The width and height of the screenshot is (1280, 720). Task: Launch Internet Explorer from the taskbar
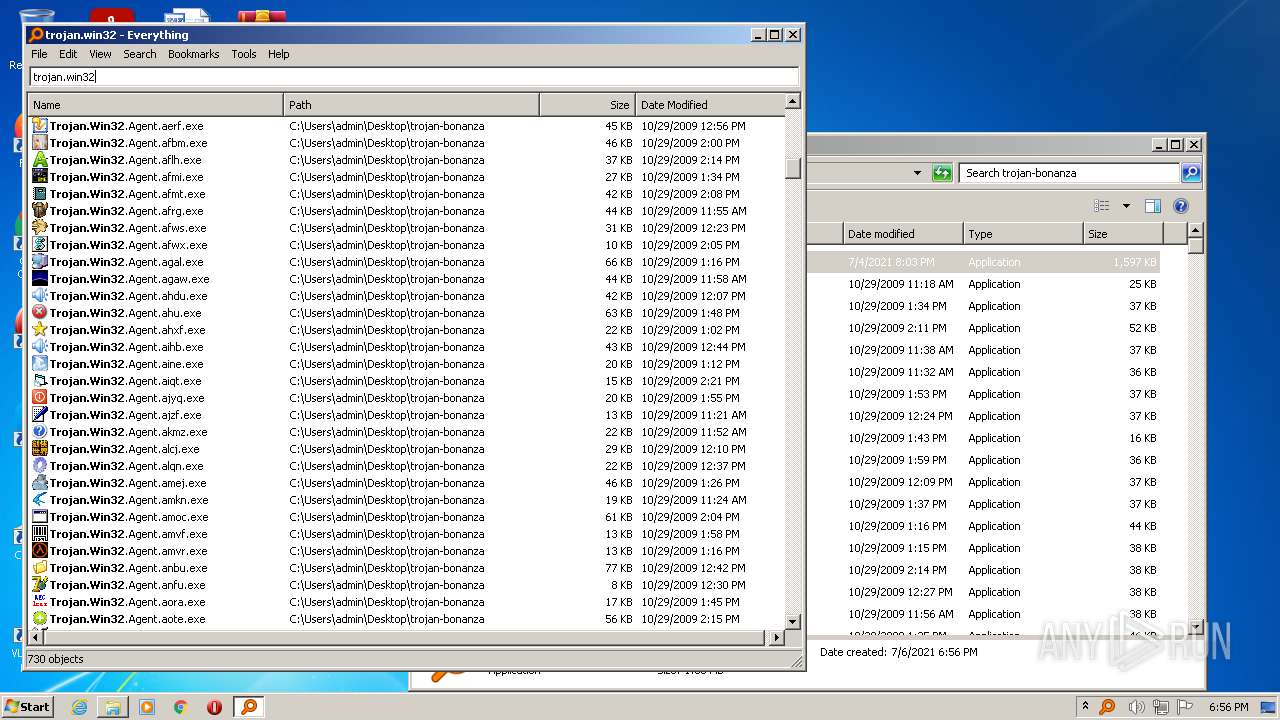point(79,707)
